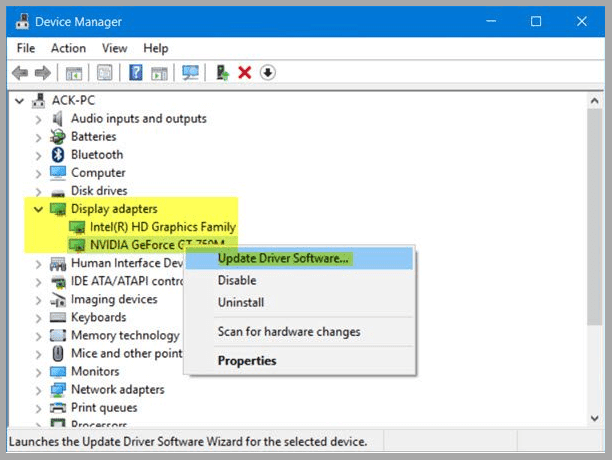
Task: Expand the Batteries category
Action: tap(38, 137)
